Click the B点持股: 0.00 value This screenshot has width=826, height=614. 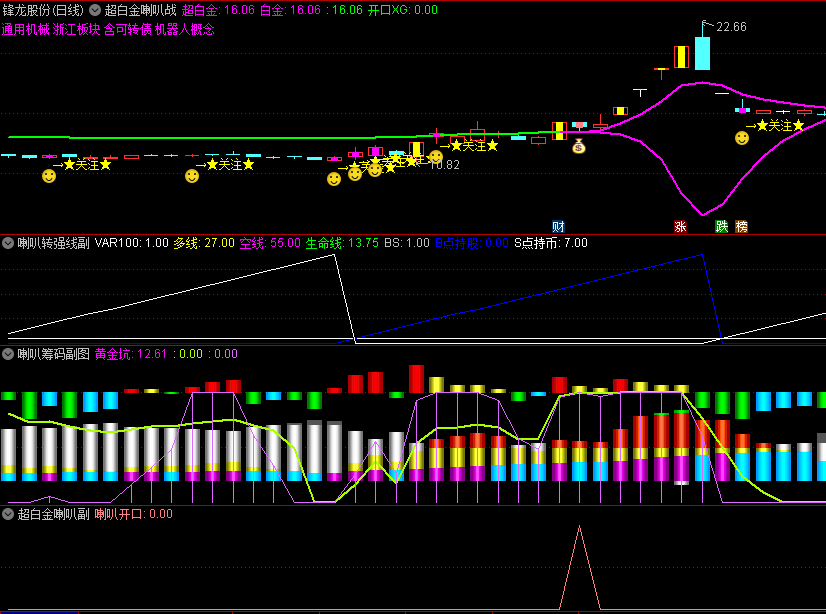click(x=471, y=243)
